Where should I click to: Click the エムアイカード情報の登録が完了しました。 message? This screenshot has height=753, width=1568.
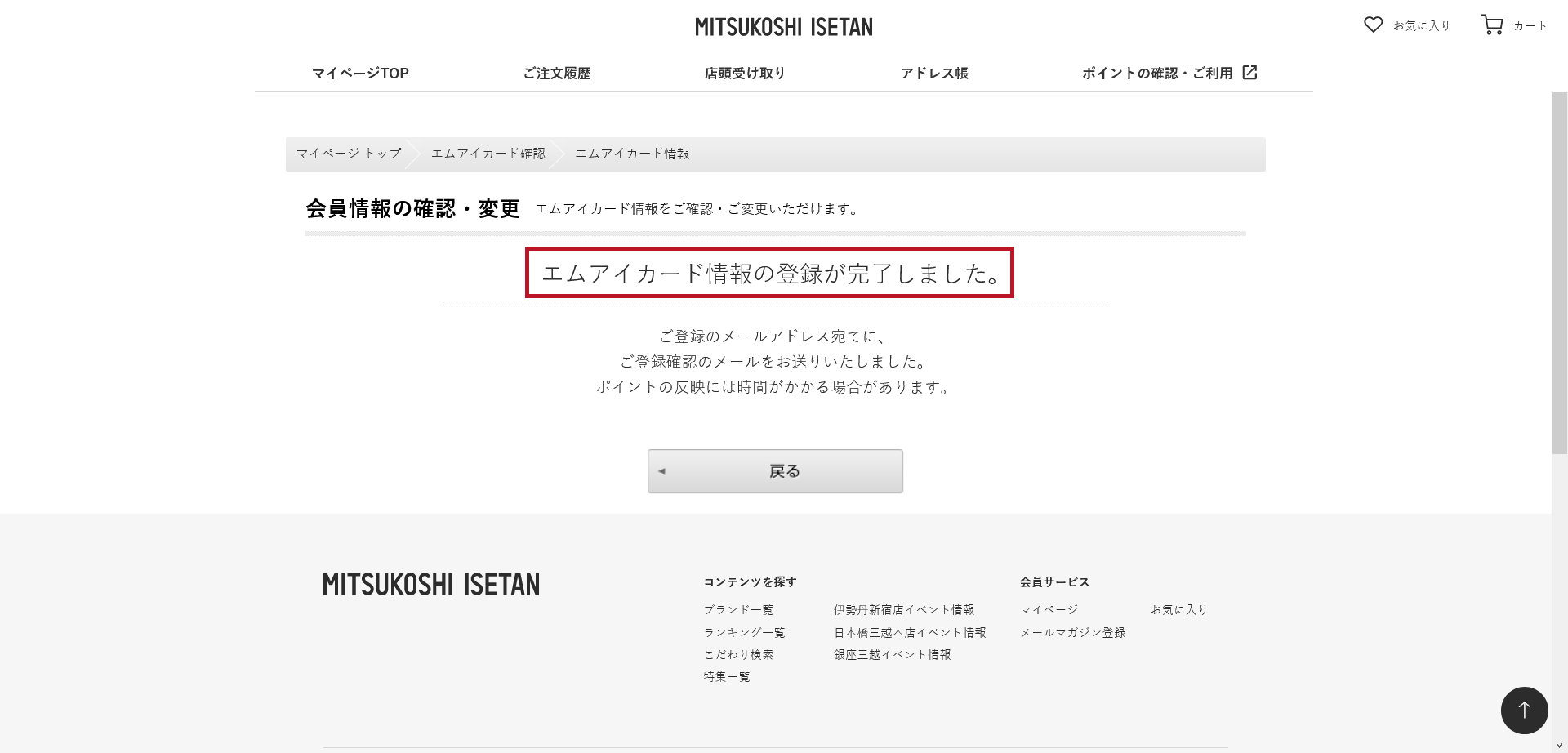click(x=769, y=273)
